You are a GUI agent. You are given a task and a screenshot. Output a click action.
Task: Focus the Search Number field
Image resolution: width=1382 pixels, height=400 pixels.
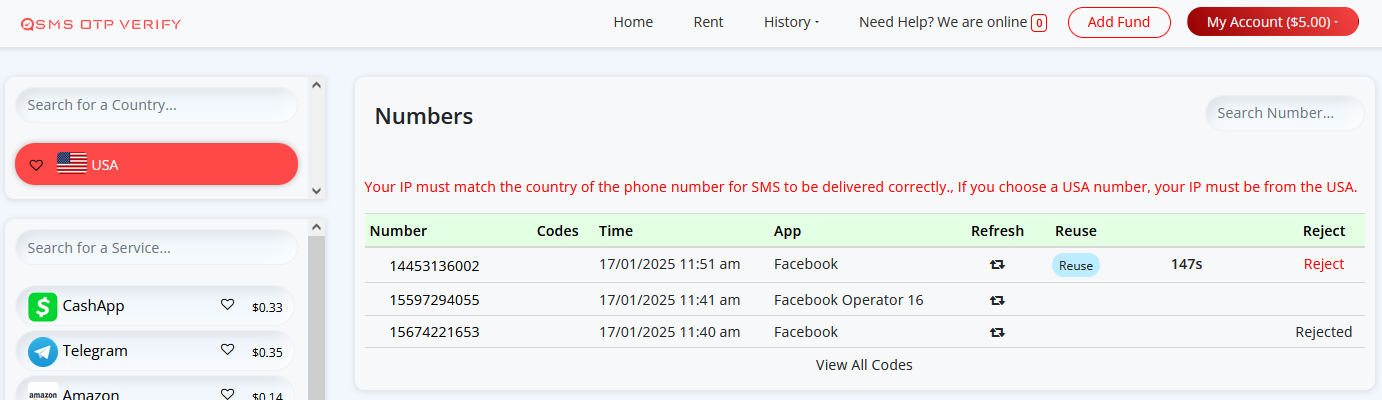click(x=1285, y=113)
